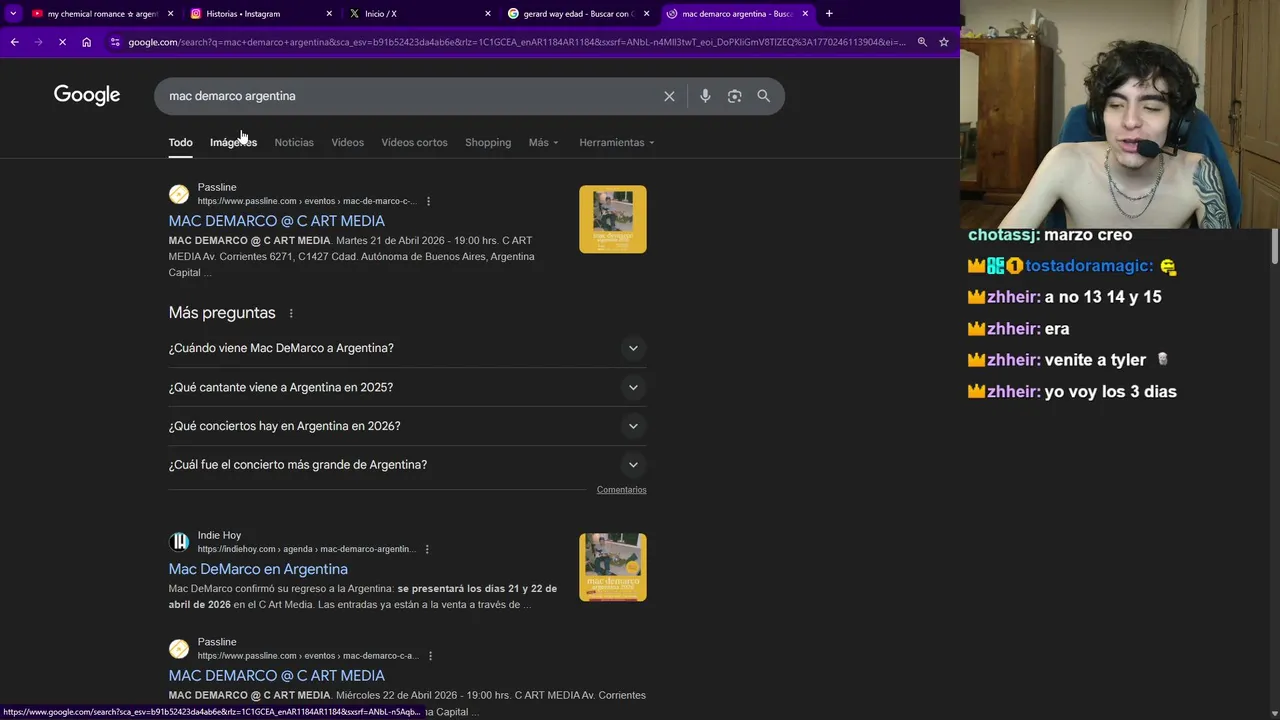Viewport: 1280px width, 720px height.
Task: Open site information icon in address bar
Action: pyautogui.click(x=116, y=42)
